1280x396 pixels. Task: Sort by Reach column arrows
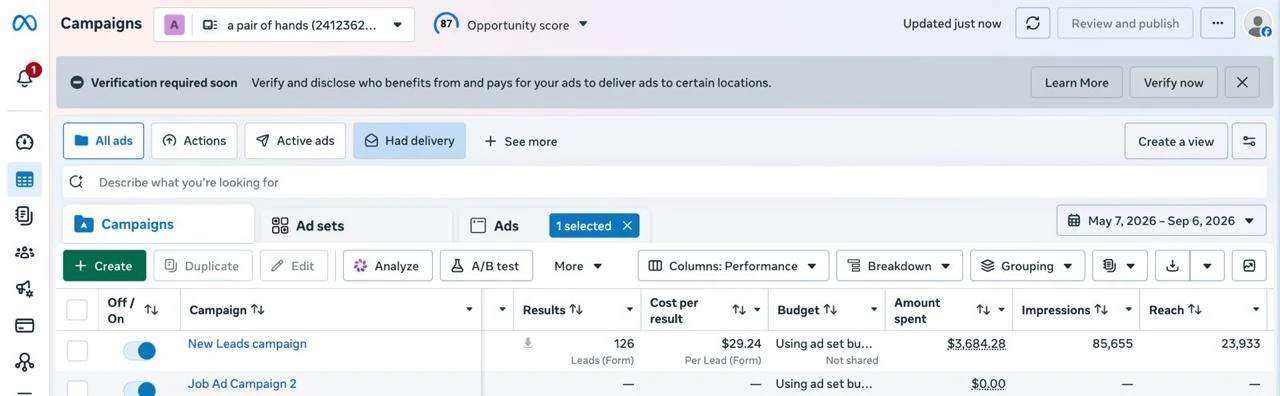pyautogui.click(x=1195, y=310)
